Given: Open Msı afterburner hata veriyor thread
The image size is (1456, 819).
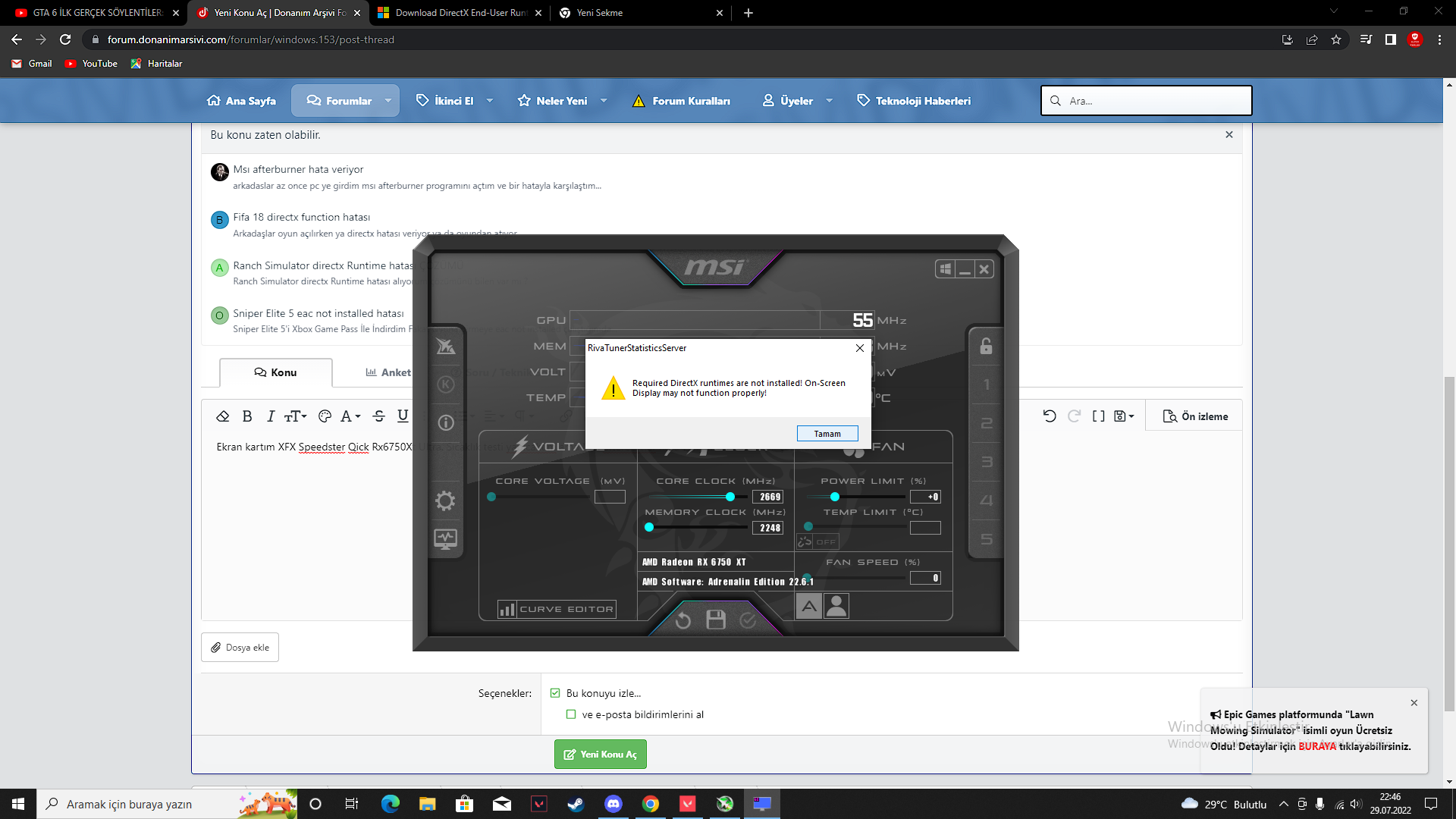Looking at the screenshot, I should (x=298, y=169).
